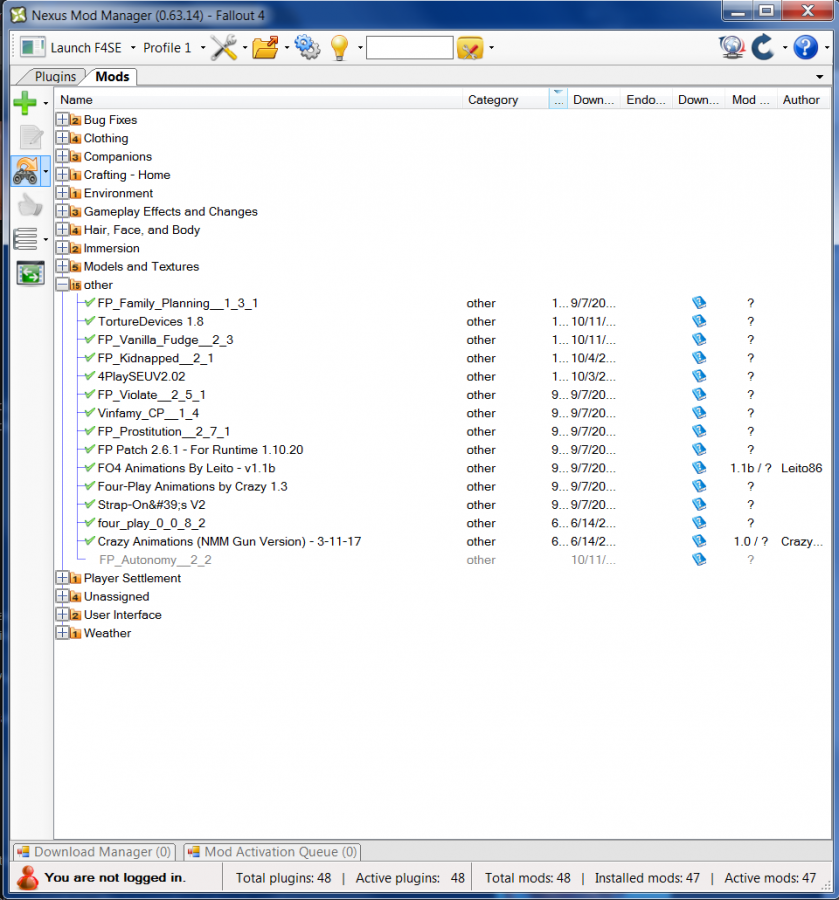Click the motorbike icon in left sidebar
The width and height of the screenshot is (839, 900).
tap(26, 171)
